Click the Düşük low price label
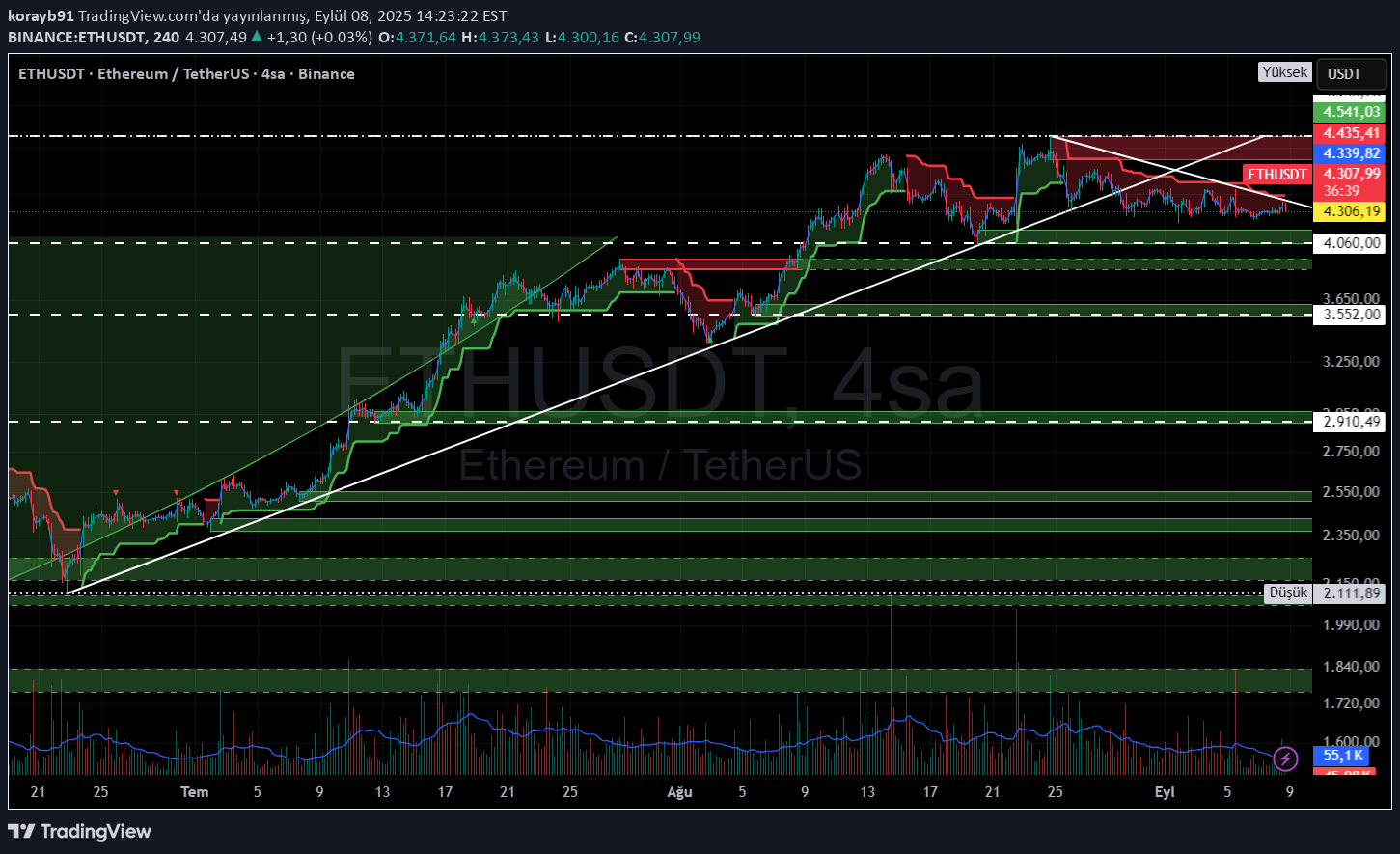The image size is (1400, 854). tap(1287, 592)
